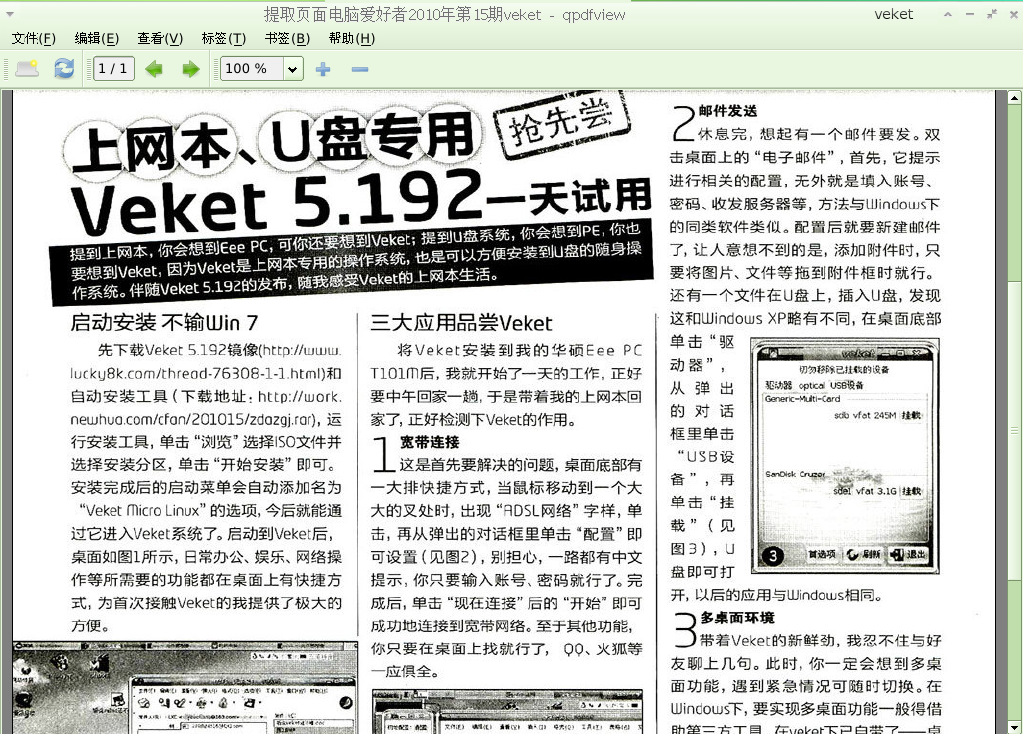The height and width of the screenshot is (734, 1023).
Task: Open the 编辑(E) menu
Action: coord(97,38)
